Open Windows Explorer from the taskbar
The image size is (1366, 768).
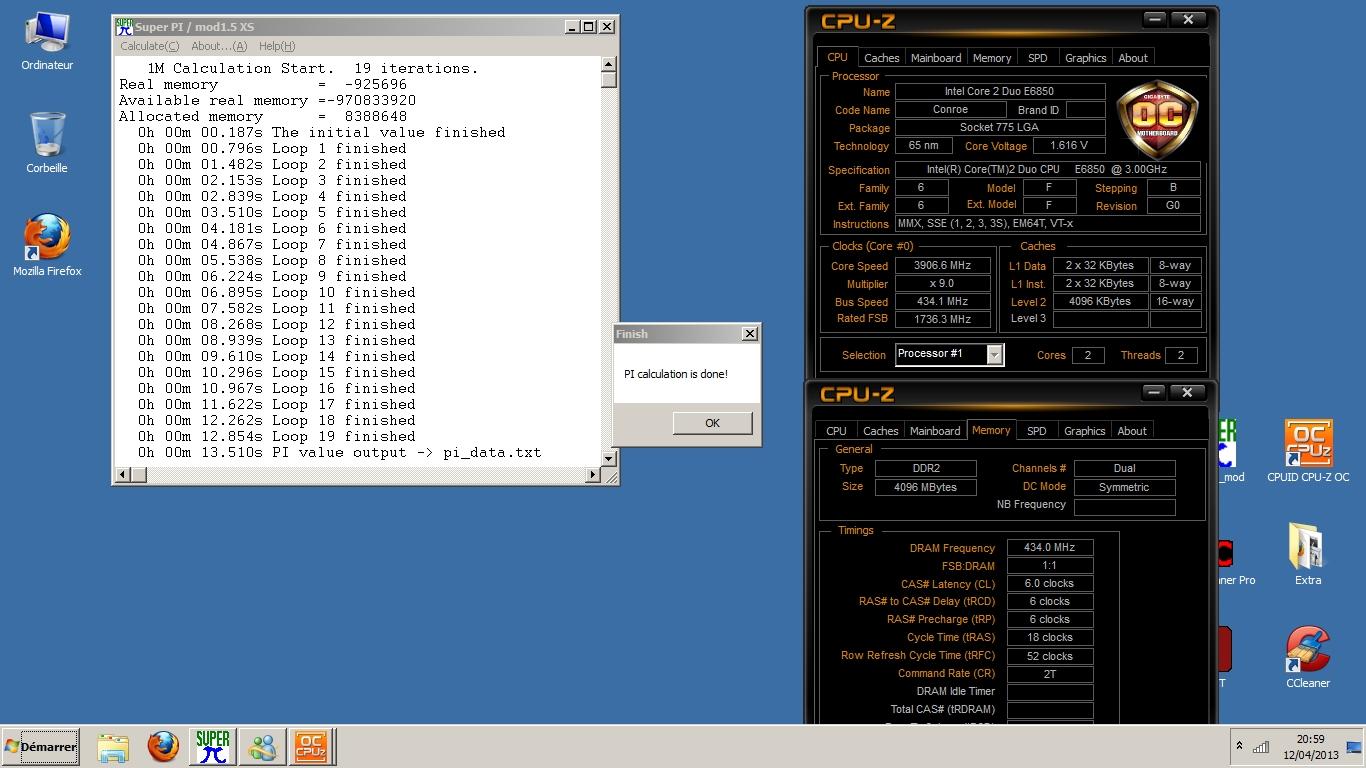(x=113, y=747)
